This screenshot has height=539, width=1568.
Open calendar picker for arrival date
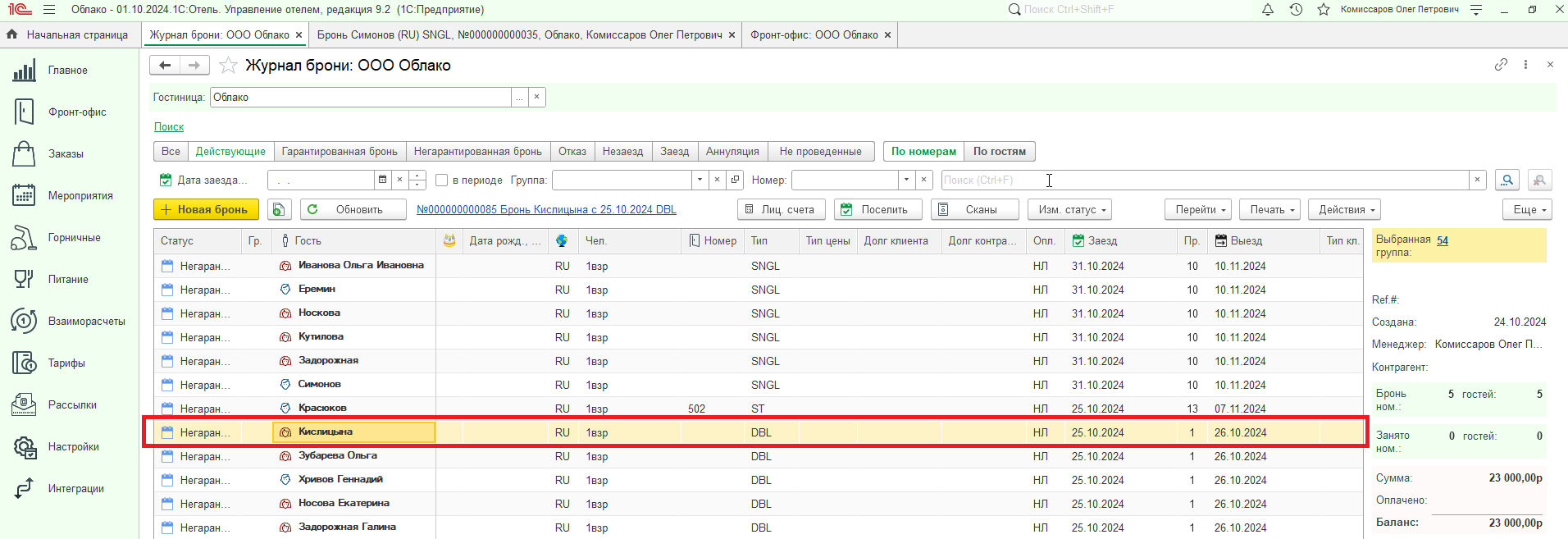[x=382, y=180]
